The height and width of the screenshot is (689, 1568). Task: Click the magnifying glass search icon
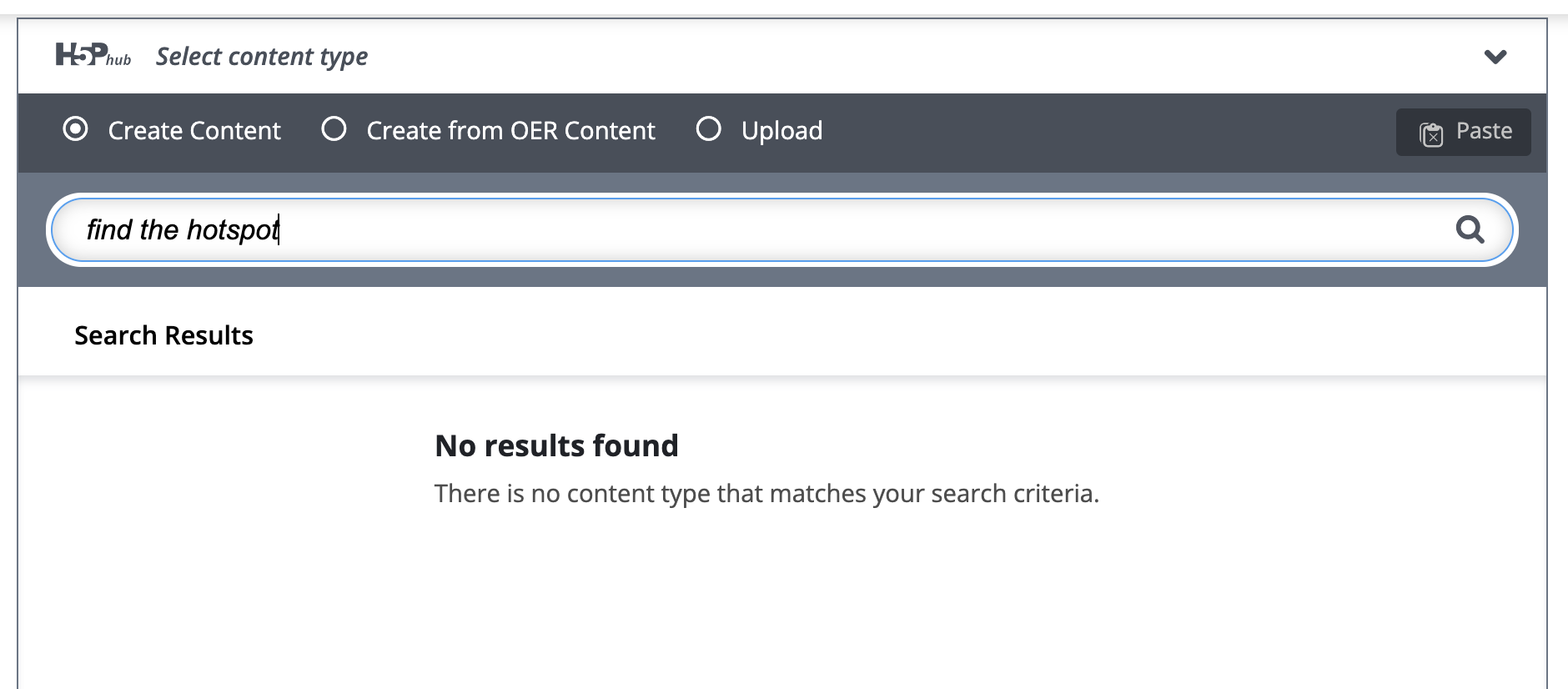click(x=1470, y=229)
